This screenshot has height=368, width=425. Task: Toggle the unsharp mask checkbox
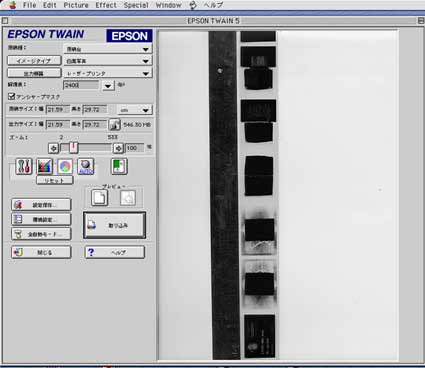[x=11, y=97]
